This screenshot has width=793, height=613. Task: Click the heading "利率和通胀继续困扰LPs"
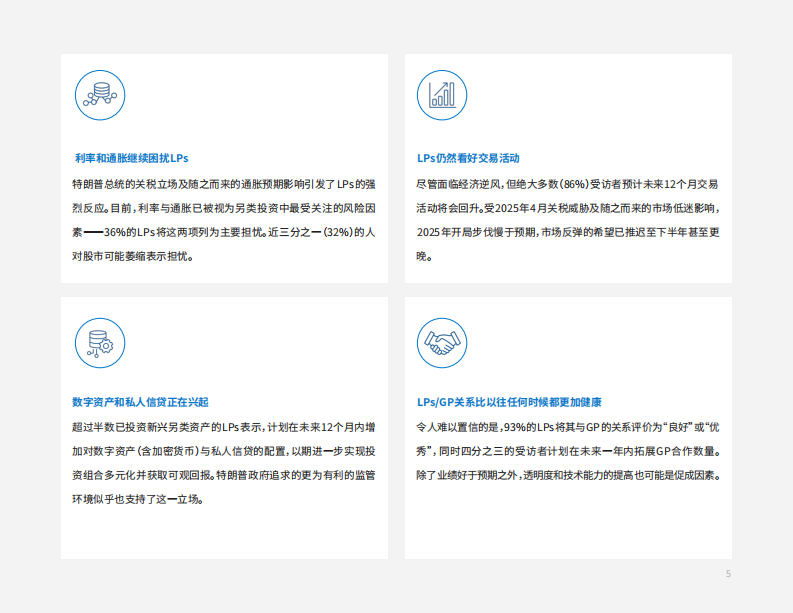point(131,158)
